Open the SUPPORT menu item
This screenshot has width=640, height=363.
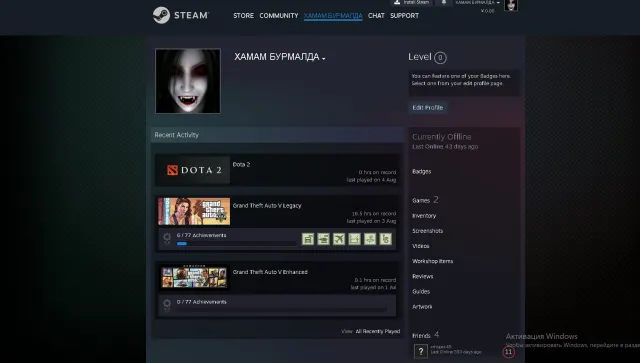click(404, 16)
